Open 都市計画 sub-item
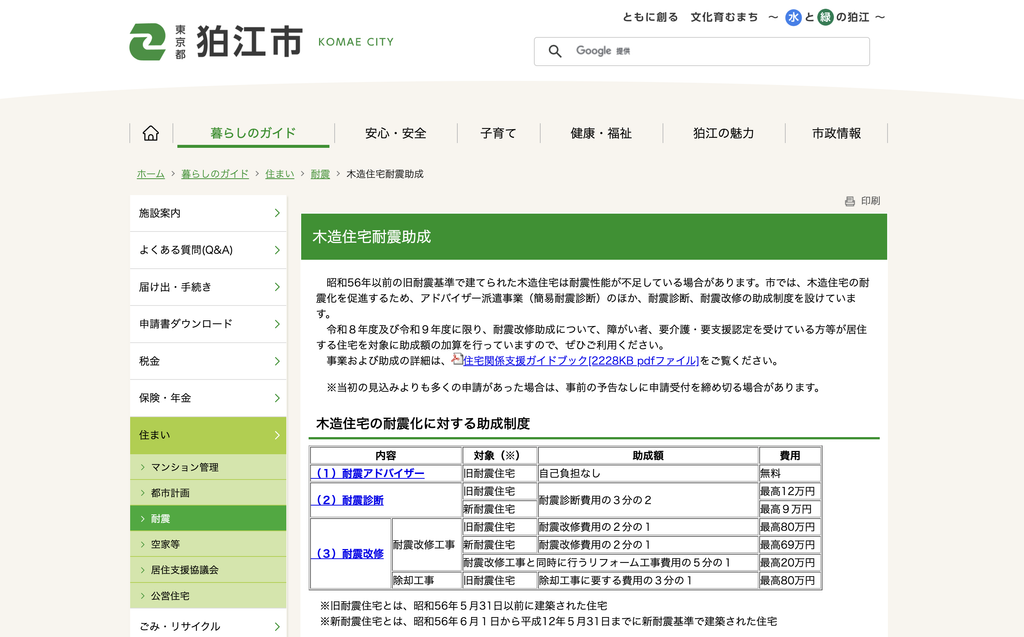 point(208,493)
